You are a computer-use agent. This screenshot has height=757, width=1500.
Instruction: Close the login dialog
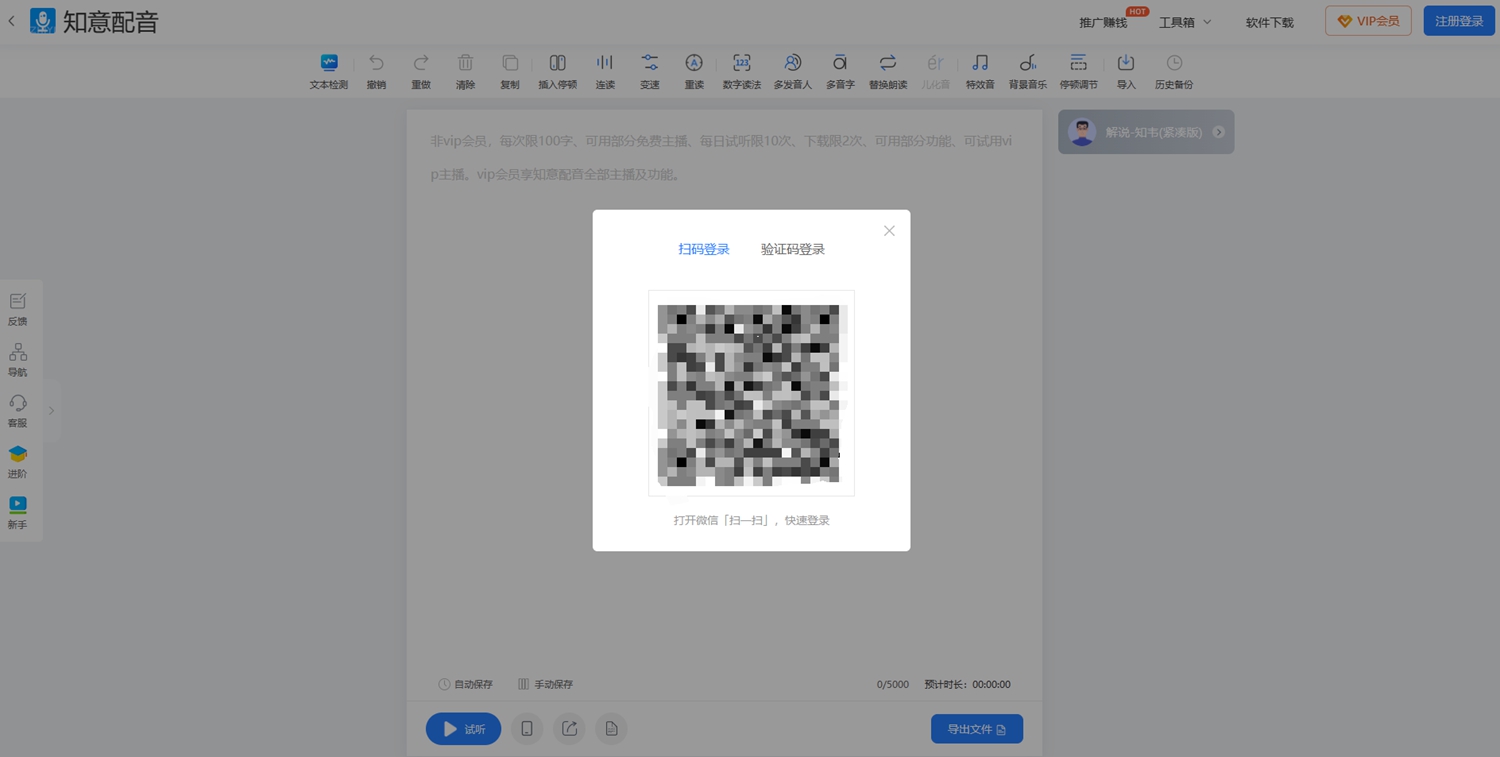click(889, 231)
